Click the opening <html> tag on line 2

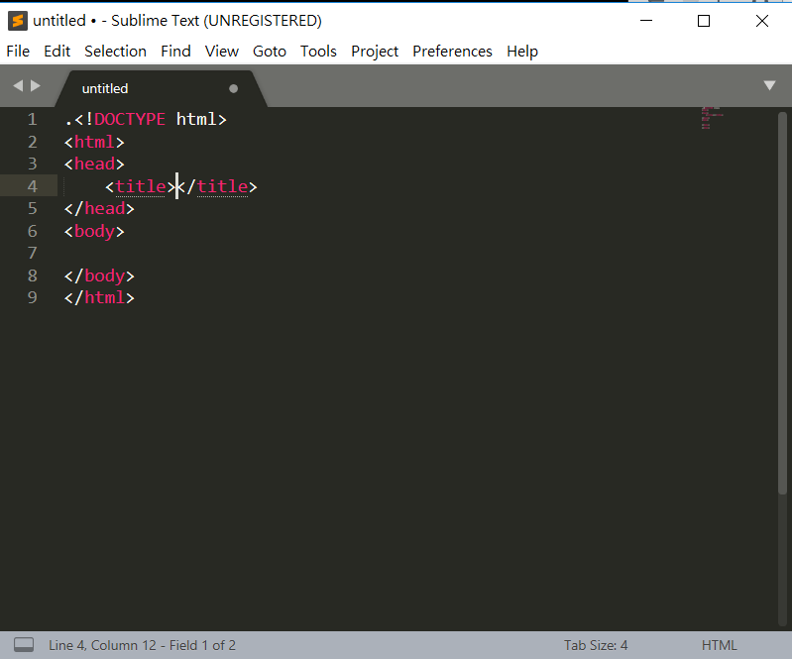click(94, 142)
